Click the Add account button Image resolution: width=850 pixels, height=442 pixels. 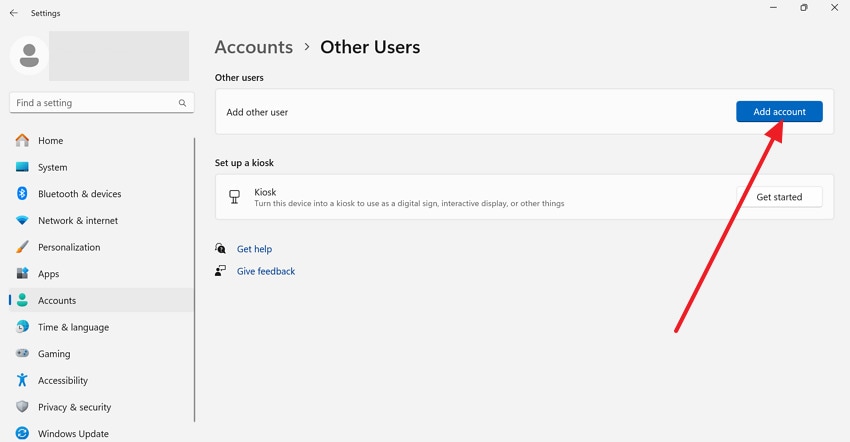click(x=779, y=112)
